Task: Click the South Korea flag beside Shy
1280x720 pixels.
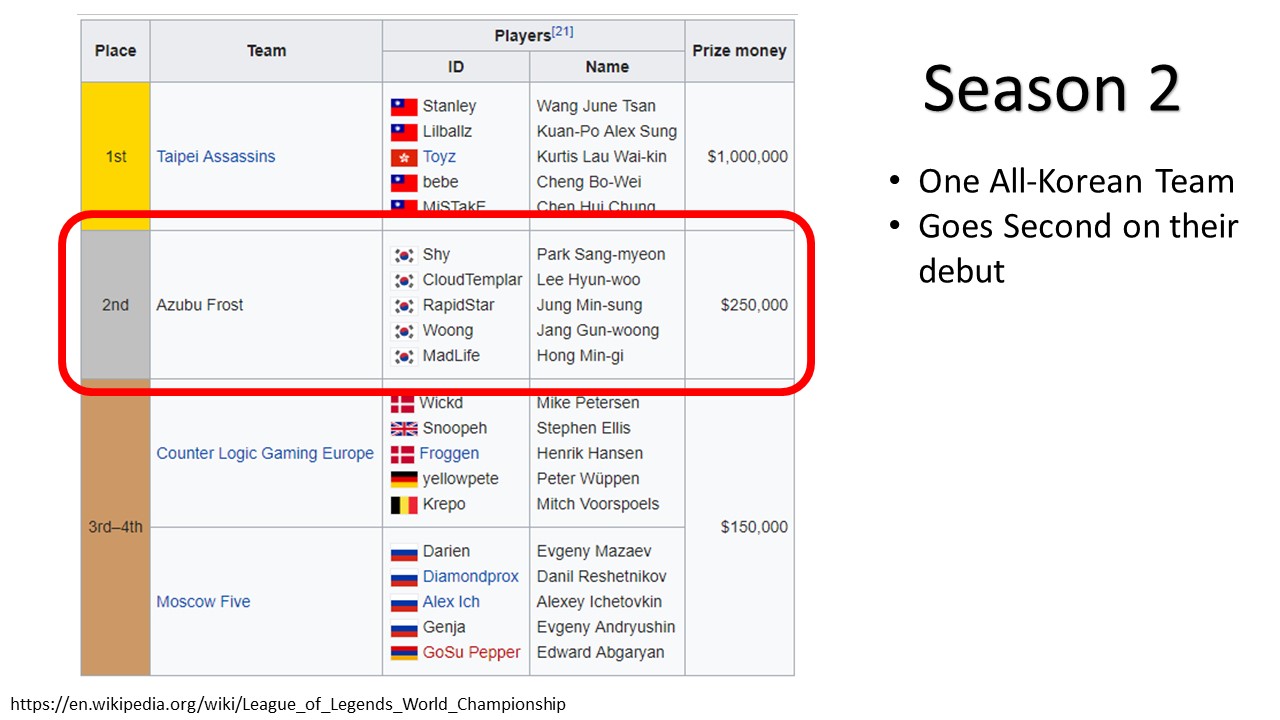Action: [404, 255]
